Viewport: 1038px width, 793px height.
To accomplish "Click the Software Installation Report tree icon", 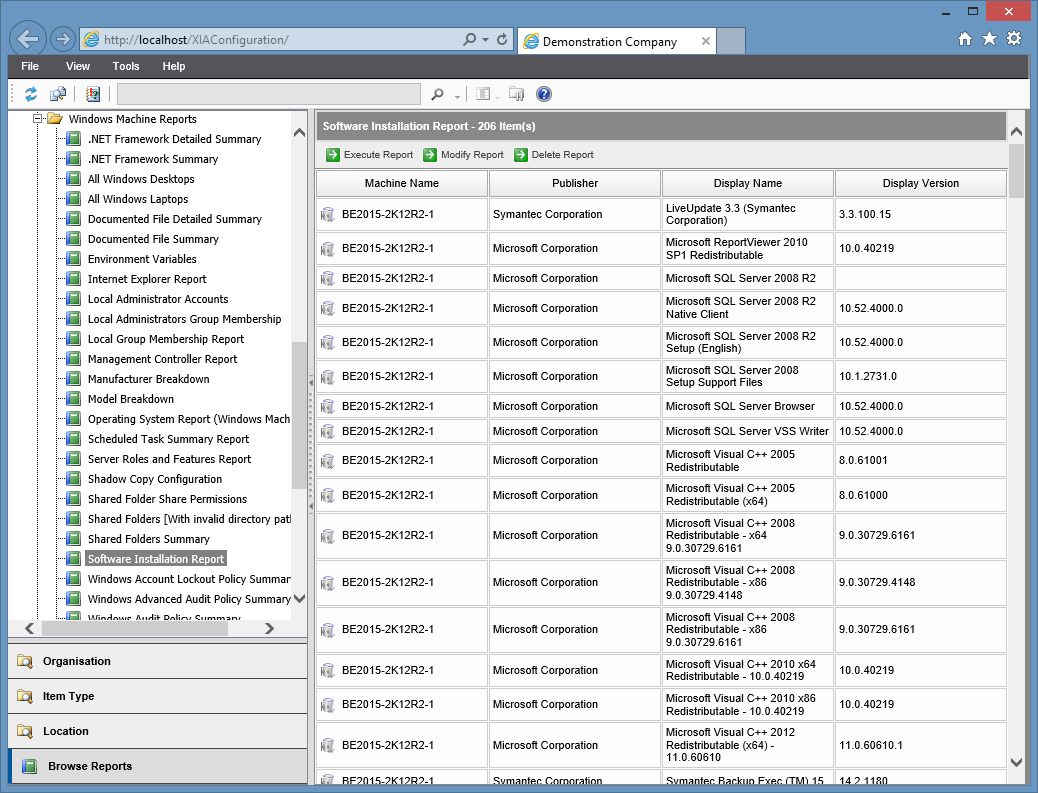I will (74, 559).
